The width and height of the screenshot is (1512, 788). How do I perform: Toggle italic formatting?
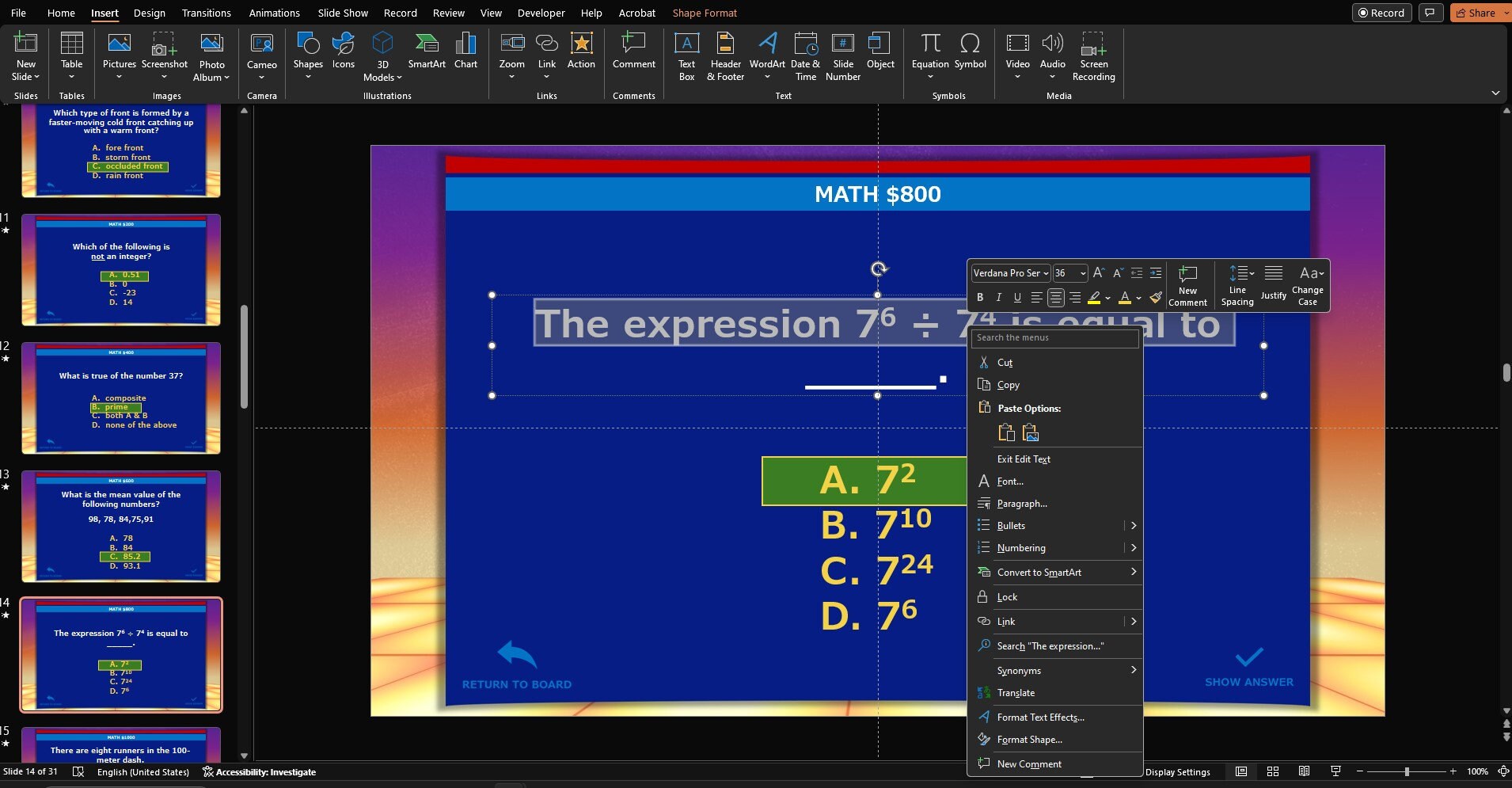click(999, 297)
